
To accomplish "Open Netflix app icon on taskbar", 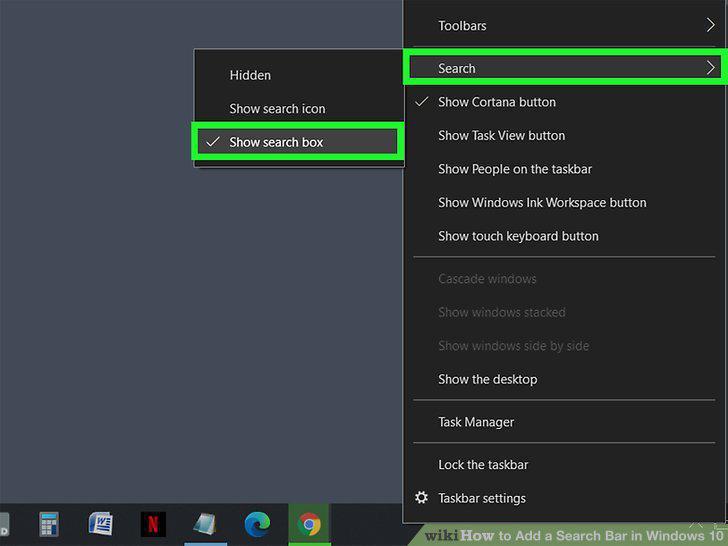I will point(153,524).
